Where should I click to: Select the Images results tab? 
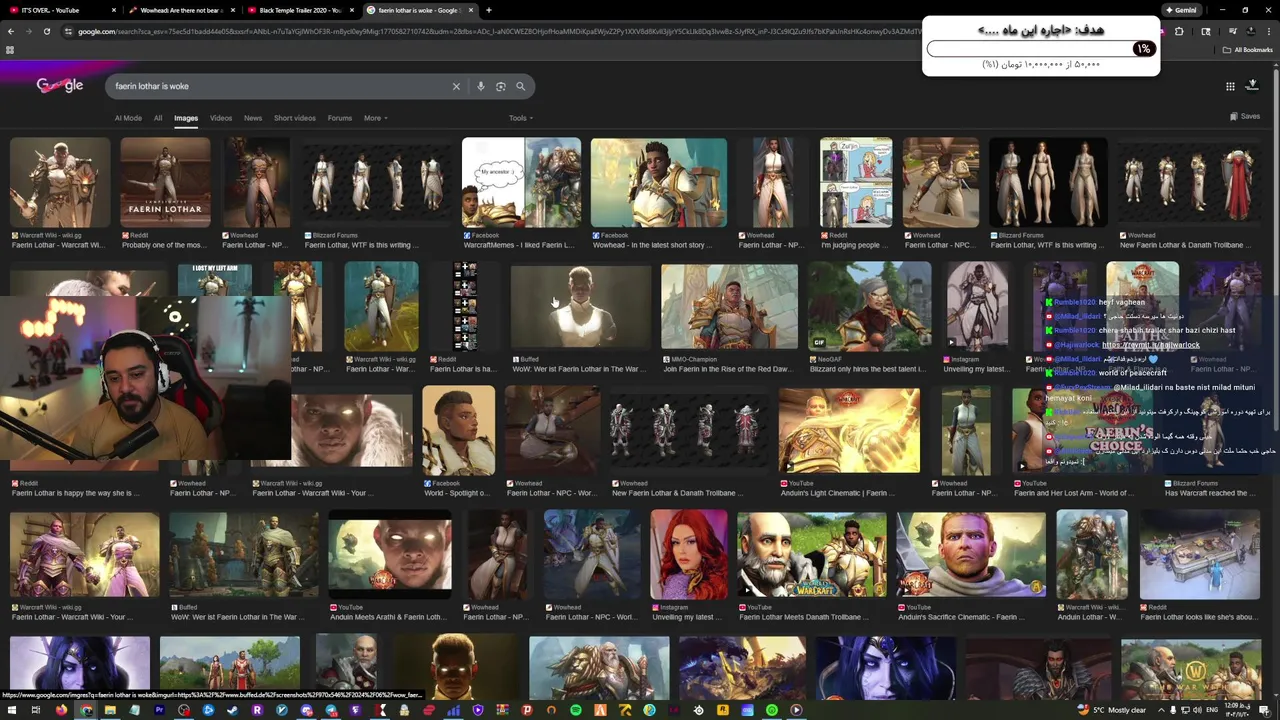point(186,118)
